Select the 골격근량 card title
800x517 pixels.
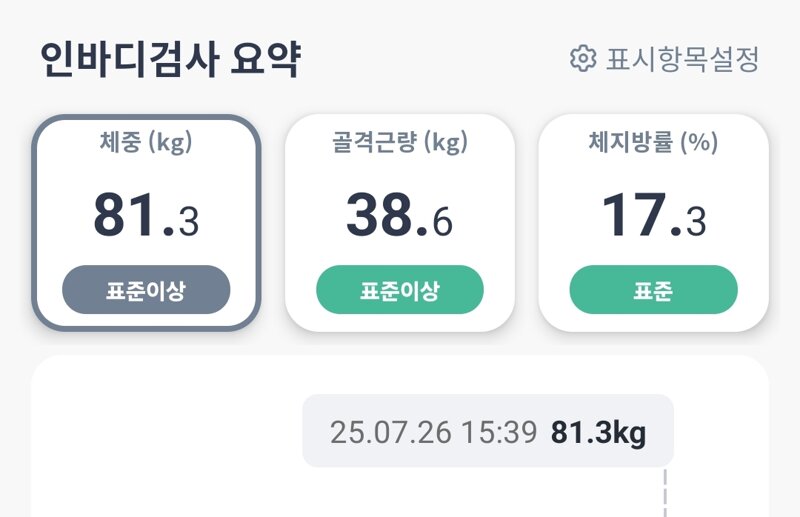pos(374,142)
